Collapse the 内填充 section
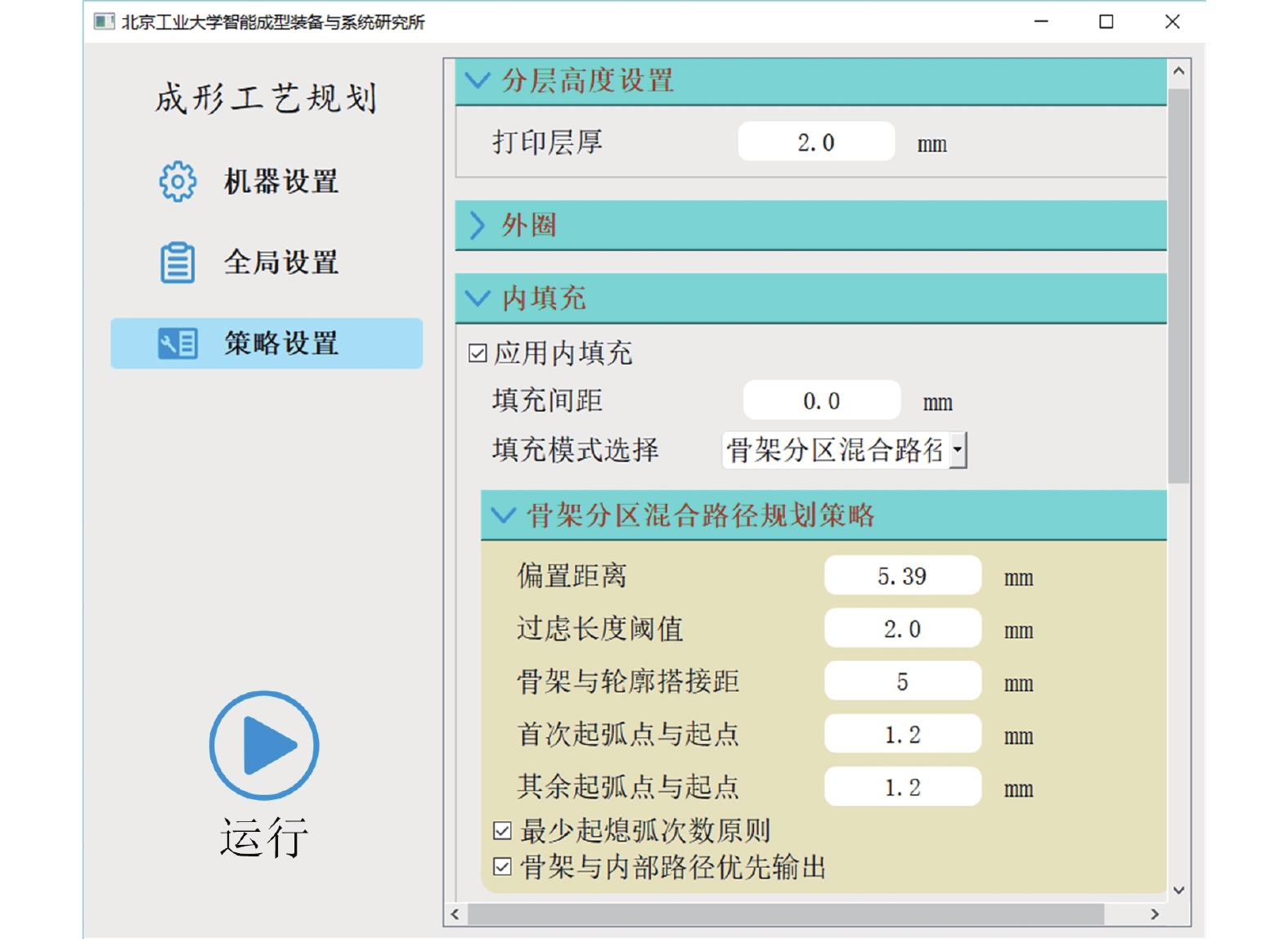The height and width of the screenshot is (939, 1288). (478, 298)
